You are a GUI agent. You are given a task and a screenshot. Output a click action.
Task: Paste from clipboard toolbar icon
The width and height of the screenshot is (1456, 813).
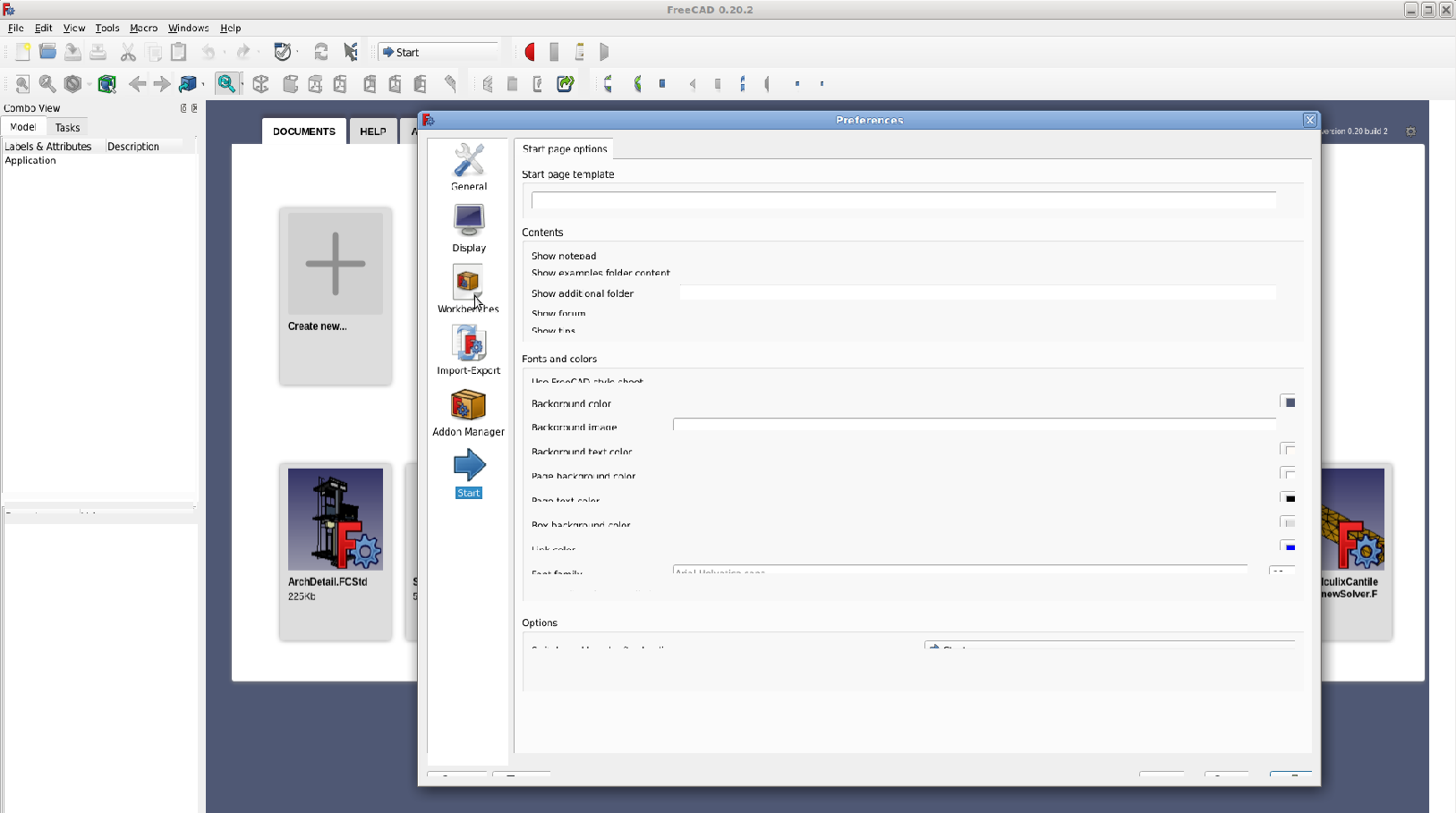point(179,52)
